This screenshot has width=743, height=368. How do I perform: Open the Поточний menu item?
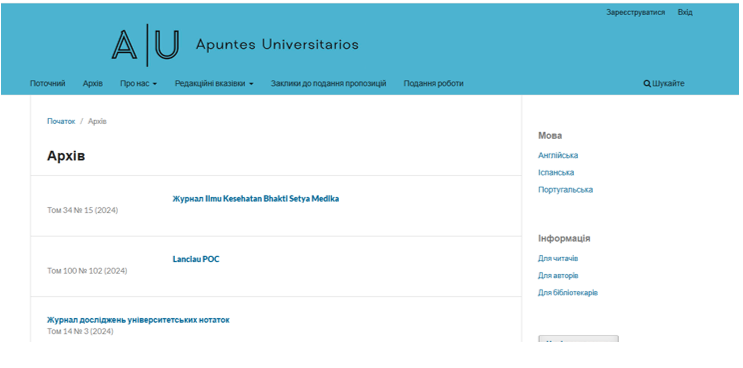(47, 84)
